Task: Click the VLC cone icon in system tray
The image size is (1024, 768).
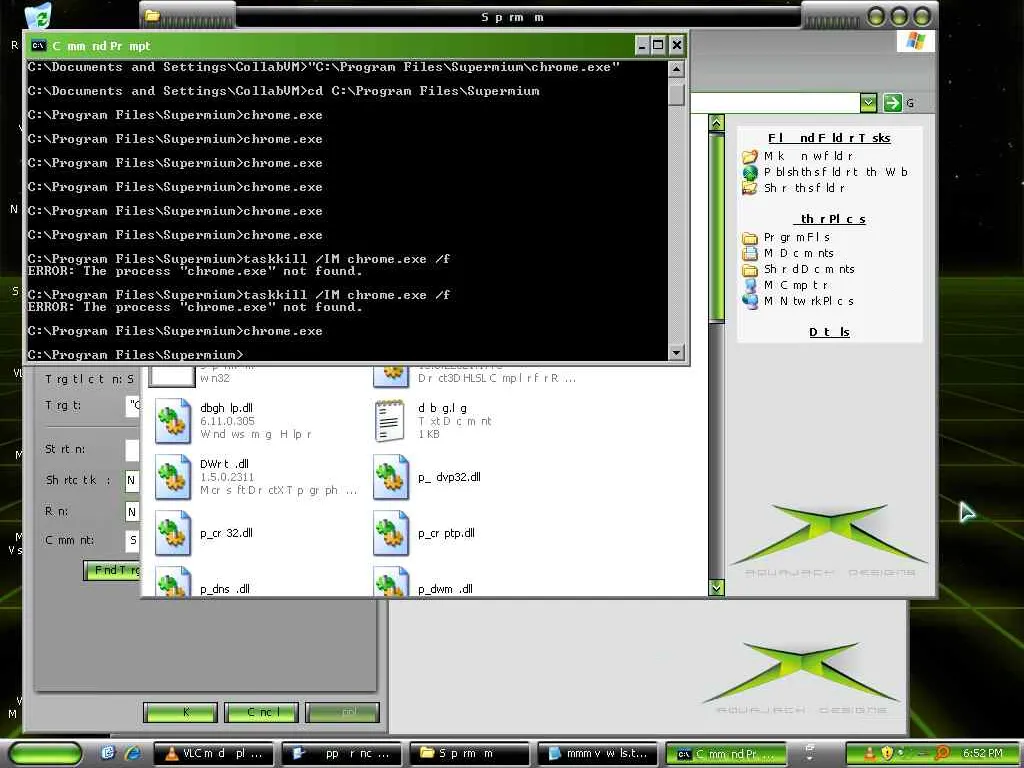Action: pyautogui.click(x=869, y=753)
